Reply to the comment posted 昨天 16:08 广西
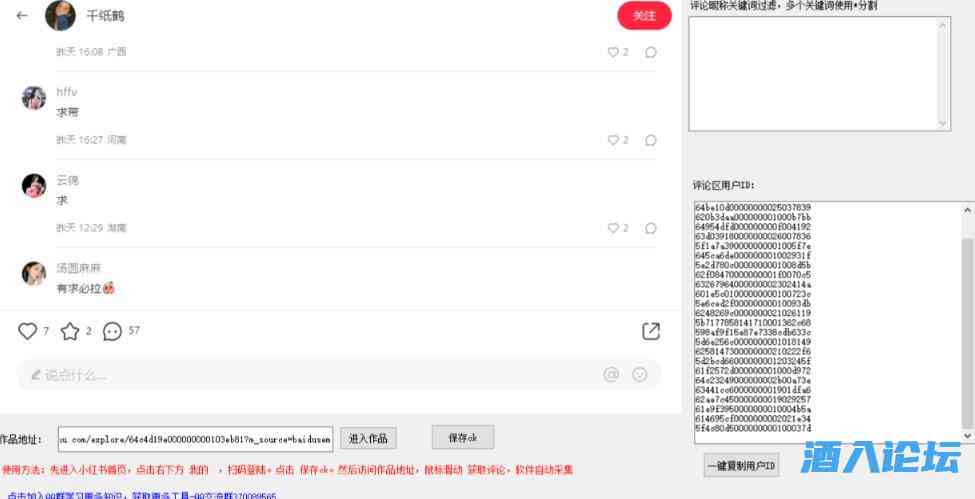975x499 pixels. click(650, 52)
